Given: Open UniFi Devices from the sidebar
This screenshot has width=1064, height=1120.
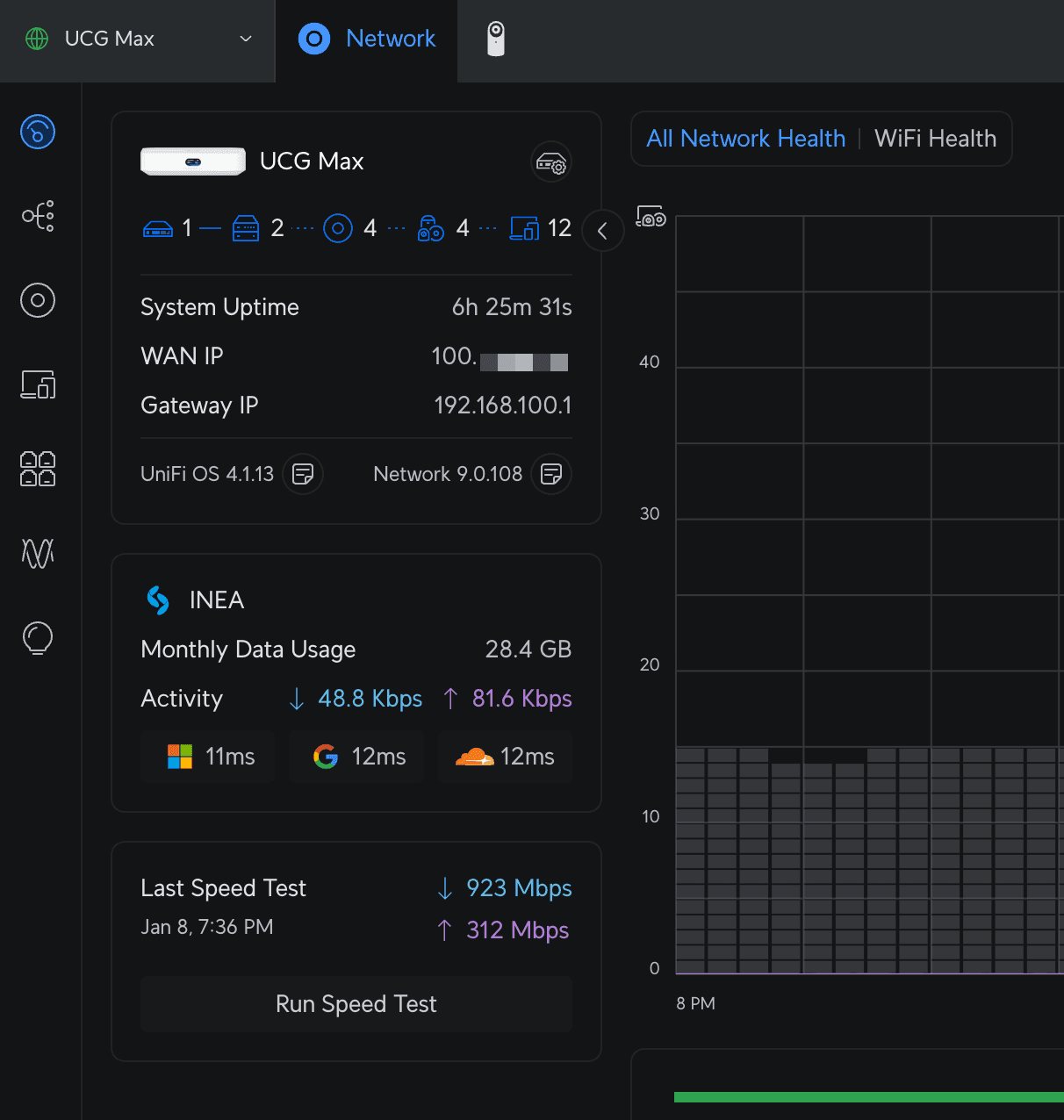Looking at the screenshot, I should [x=37, y=300].
